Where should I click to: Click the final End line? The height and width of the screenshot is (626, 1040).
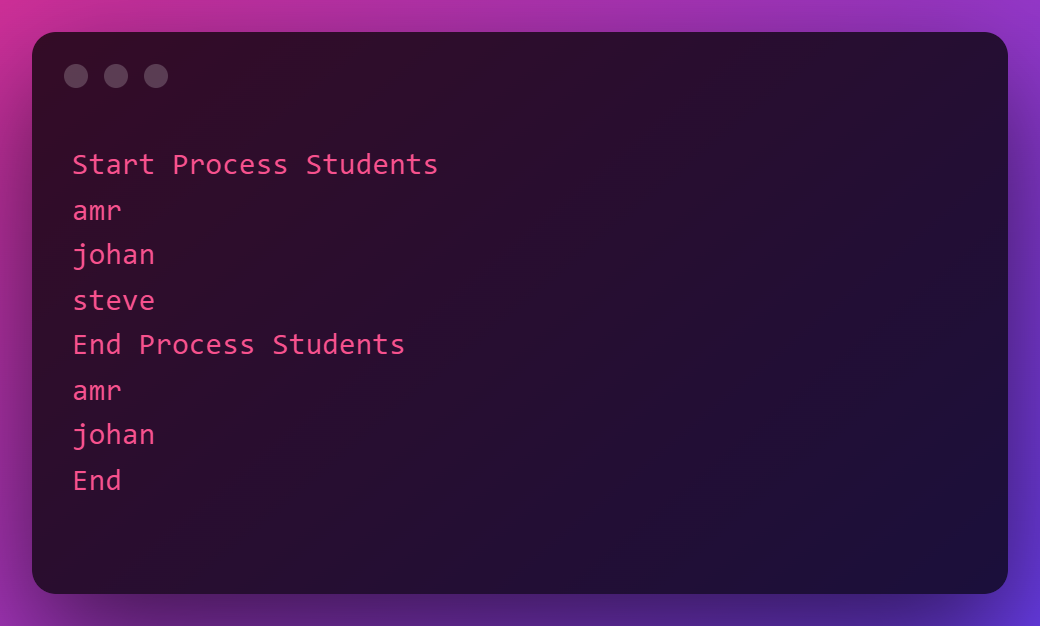coord(97,481)
